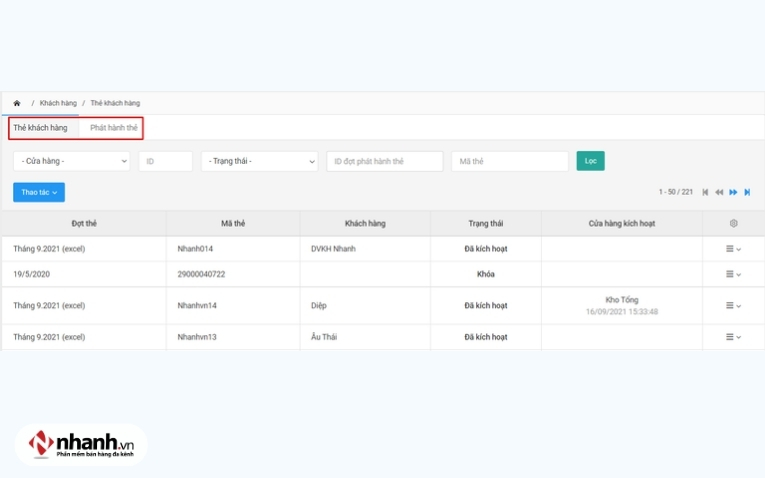Click the Mã thẻ filter field
The image size is (765, 478).
click(509, 161)
